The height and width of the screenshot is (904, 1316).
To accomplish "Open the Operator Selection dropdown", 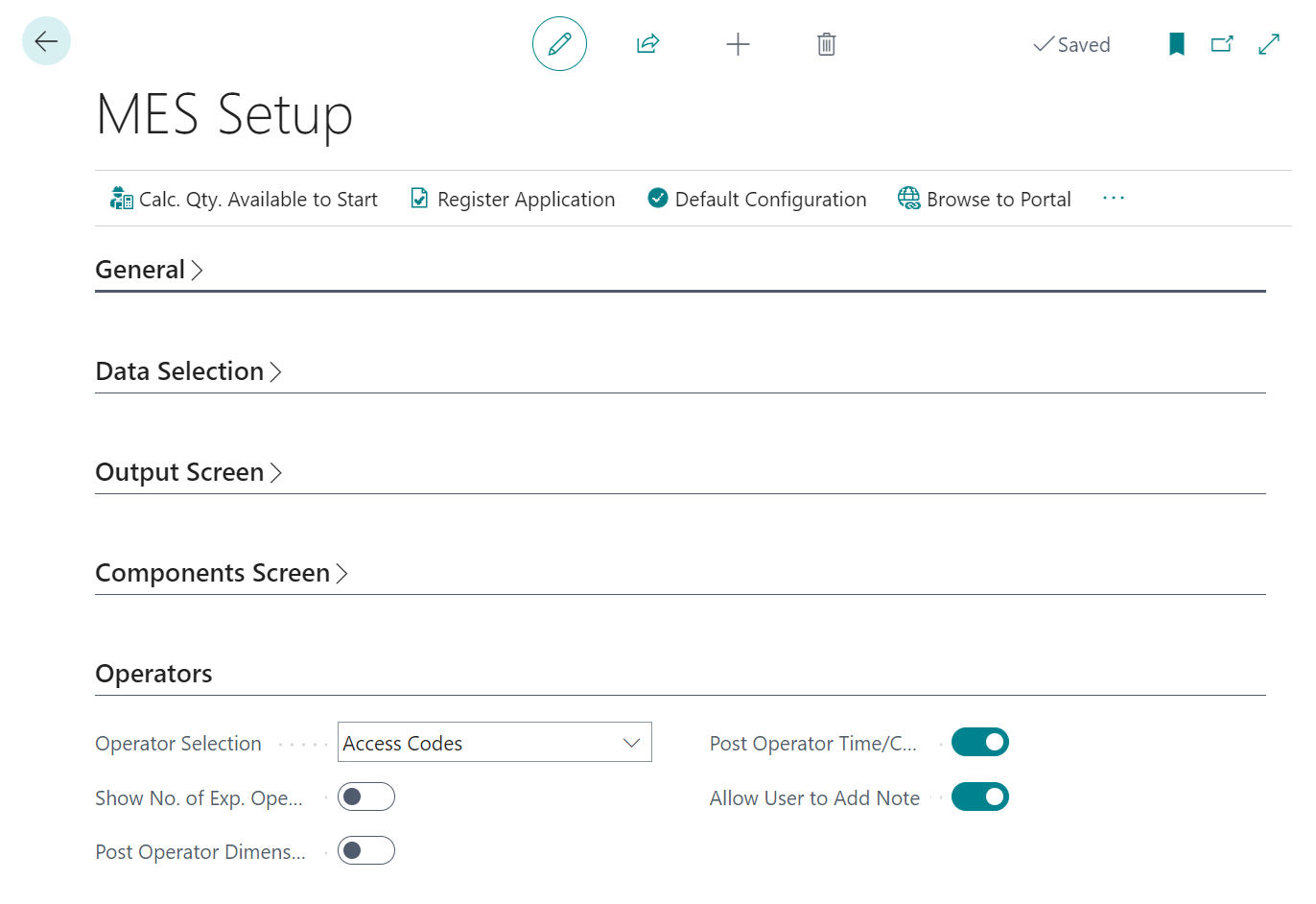I will pos(494,743).
